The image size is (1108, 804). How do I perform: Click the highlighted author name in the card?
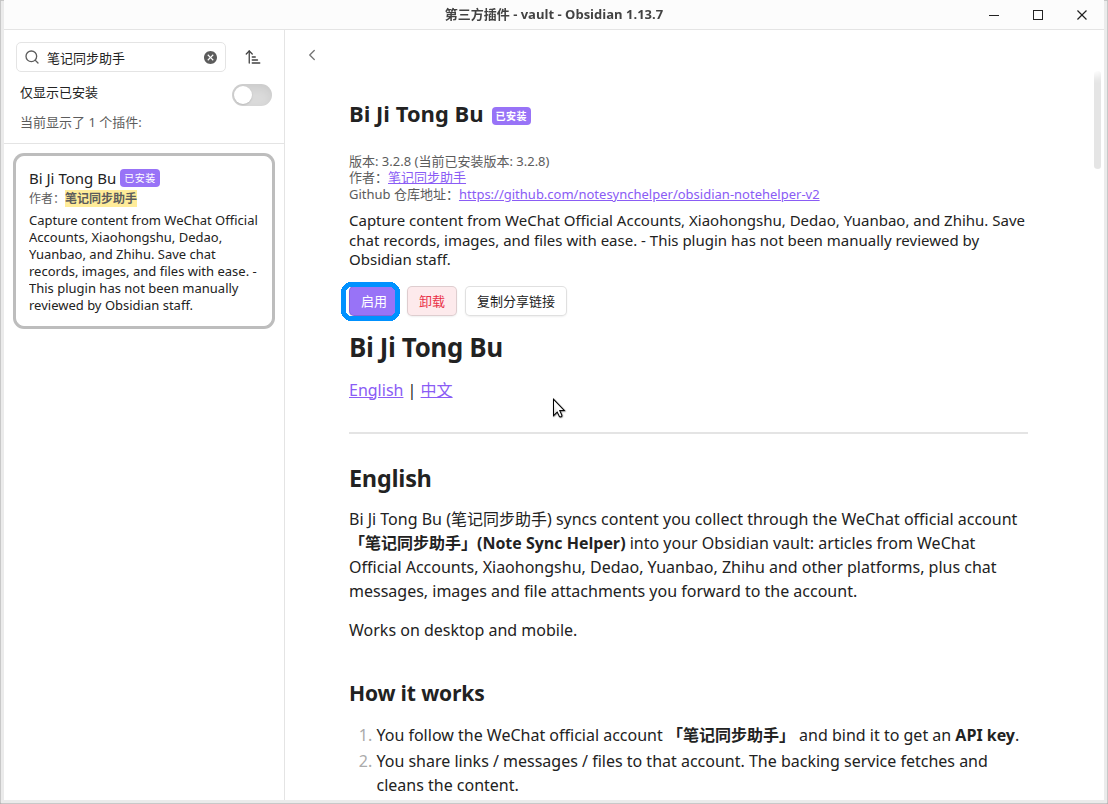pos(101,199)
